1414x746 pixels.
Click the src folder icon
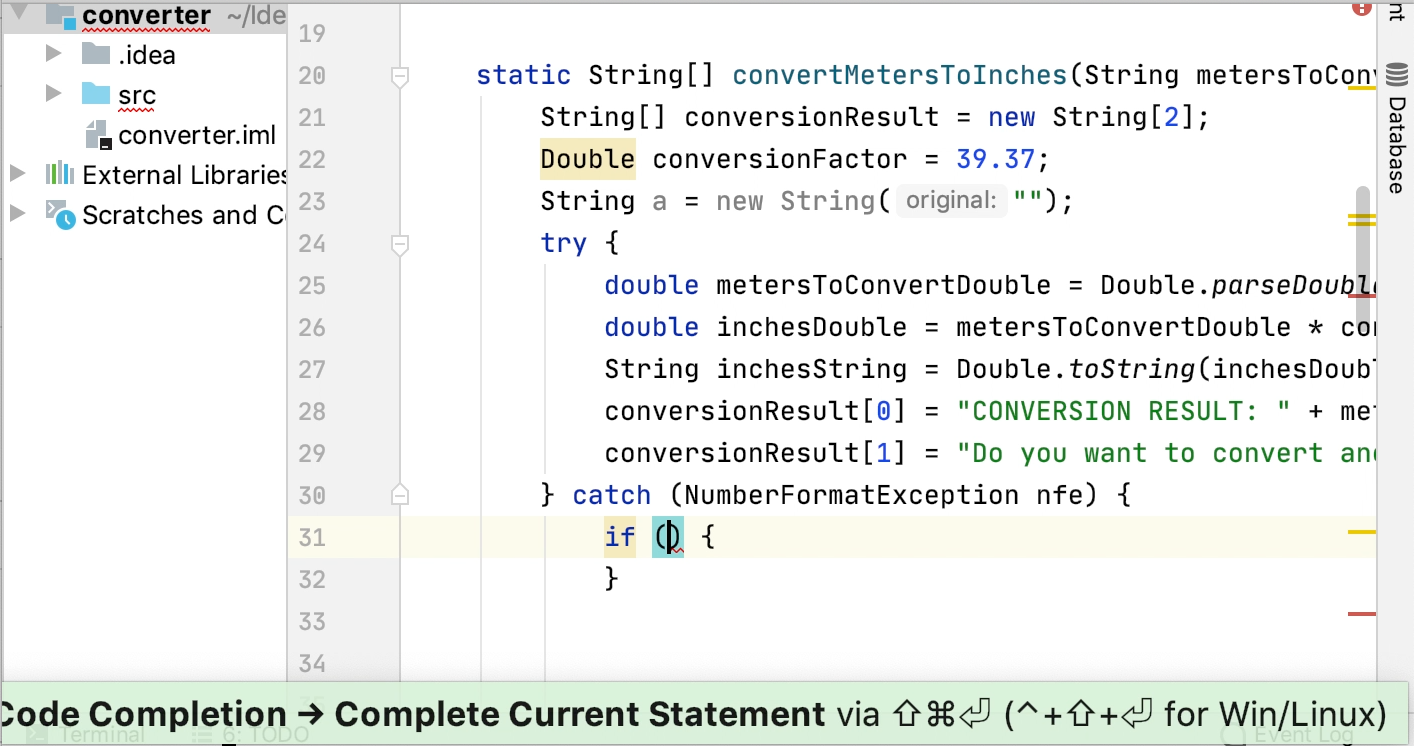tap(96, 94)
